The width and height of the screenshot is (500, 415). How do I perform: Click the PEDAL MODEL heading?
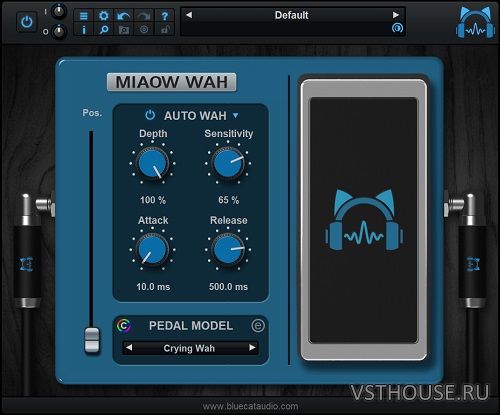pos(191,326)
